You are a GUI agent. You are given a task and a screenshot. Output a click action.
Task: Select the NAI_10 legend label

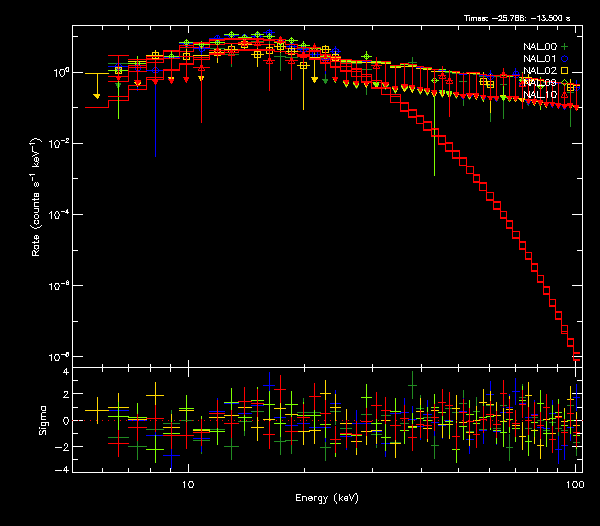point(540,95)
